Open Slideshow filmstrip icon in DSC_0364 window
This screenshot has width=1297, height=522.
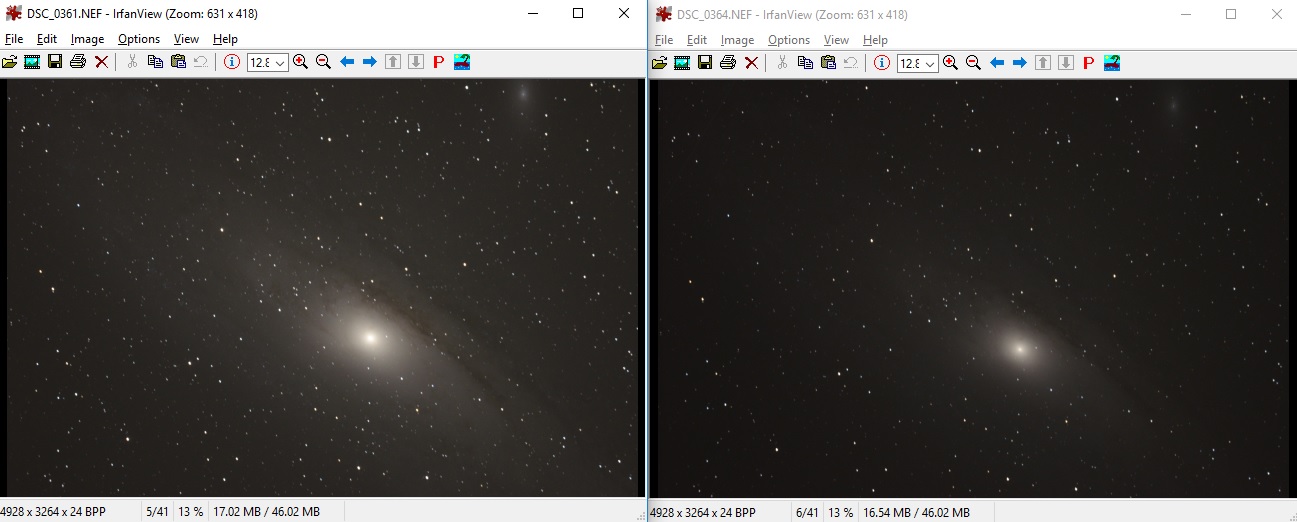682,62
